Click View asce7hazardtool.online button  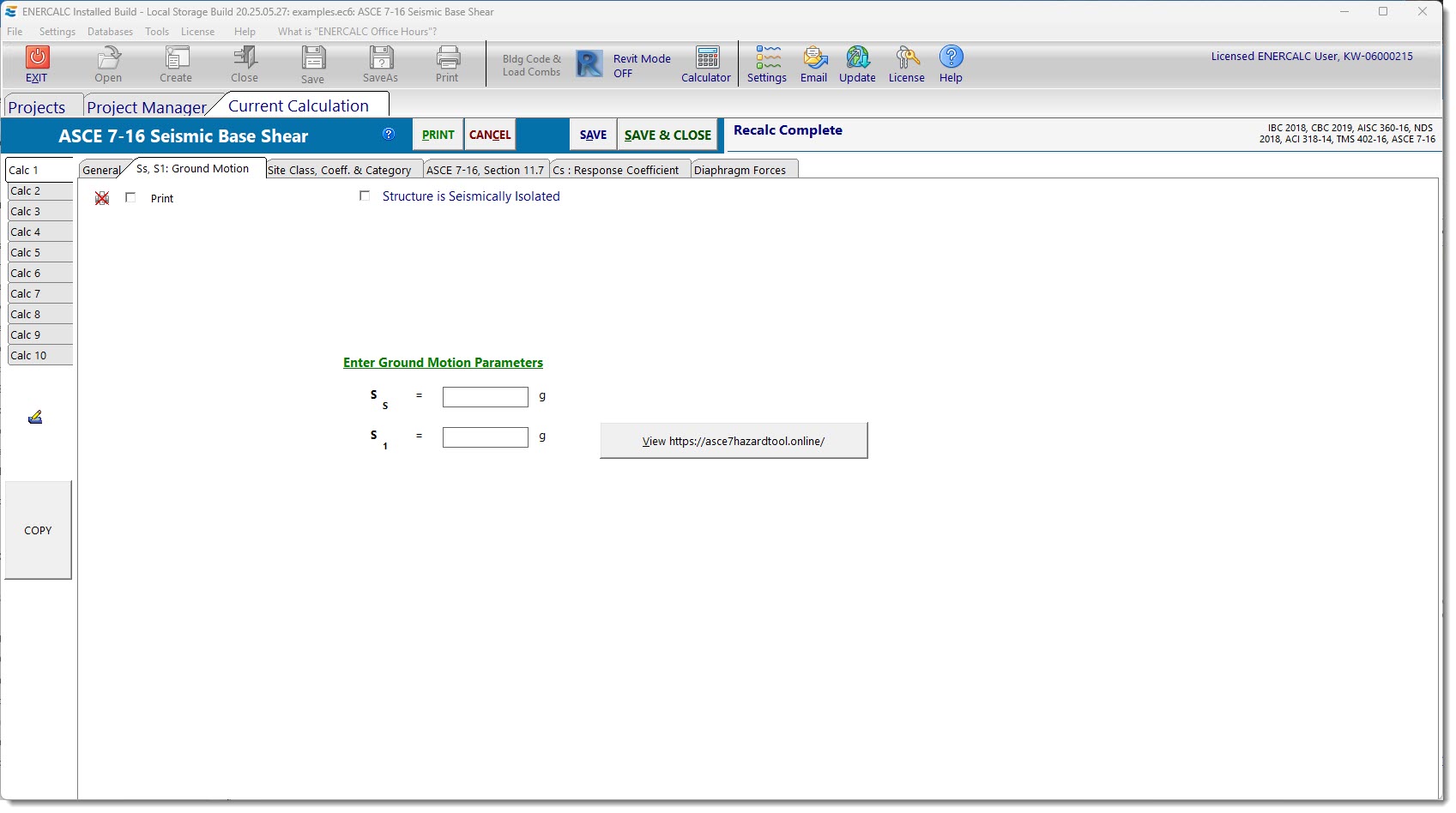pos(734,441)
